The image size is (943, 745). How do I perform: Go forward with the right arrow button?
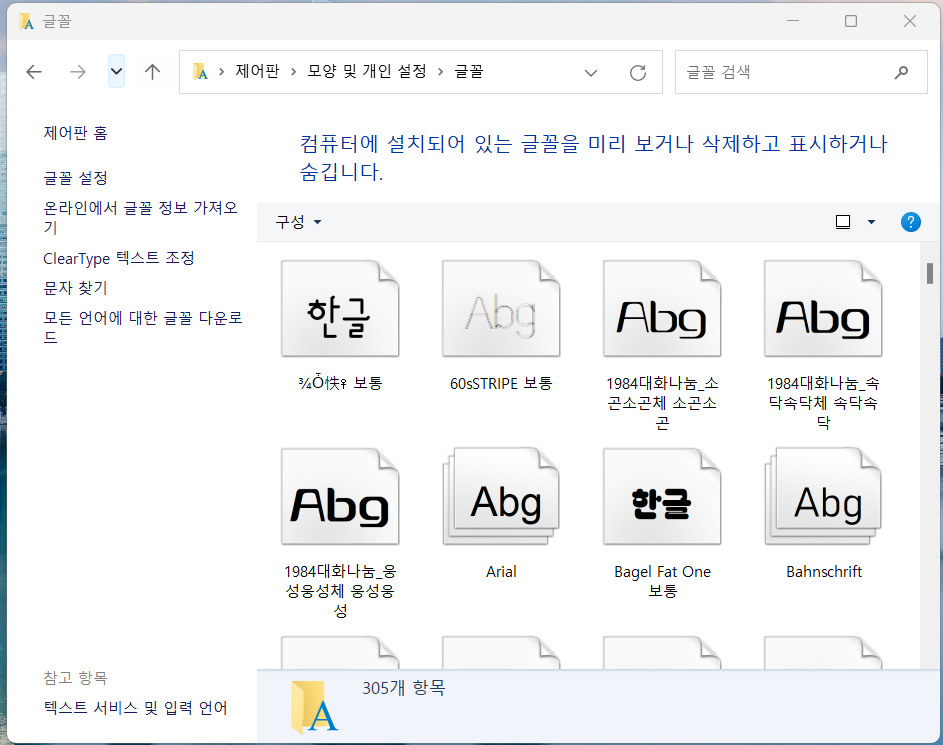[x=78, y=72]
